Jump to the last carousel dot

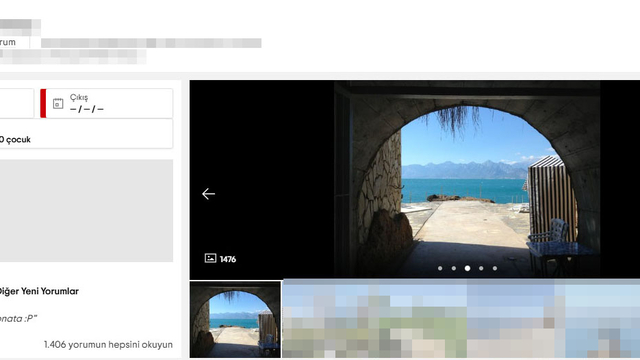click(x=495, y=268)
